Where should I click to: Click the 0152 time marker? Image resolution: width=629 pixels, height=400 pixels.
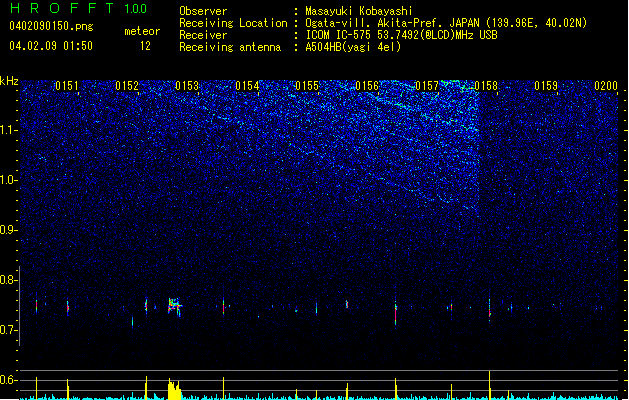tap(127, 86)
